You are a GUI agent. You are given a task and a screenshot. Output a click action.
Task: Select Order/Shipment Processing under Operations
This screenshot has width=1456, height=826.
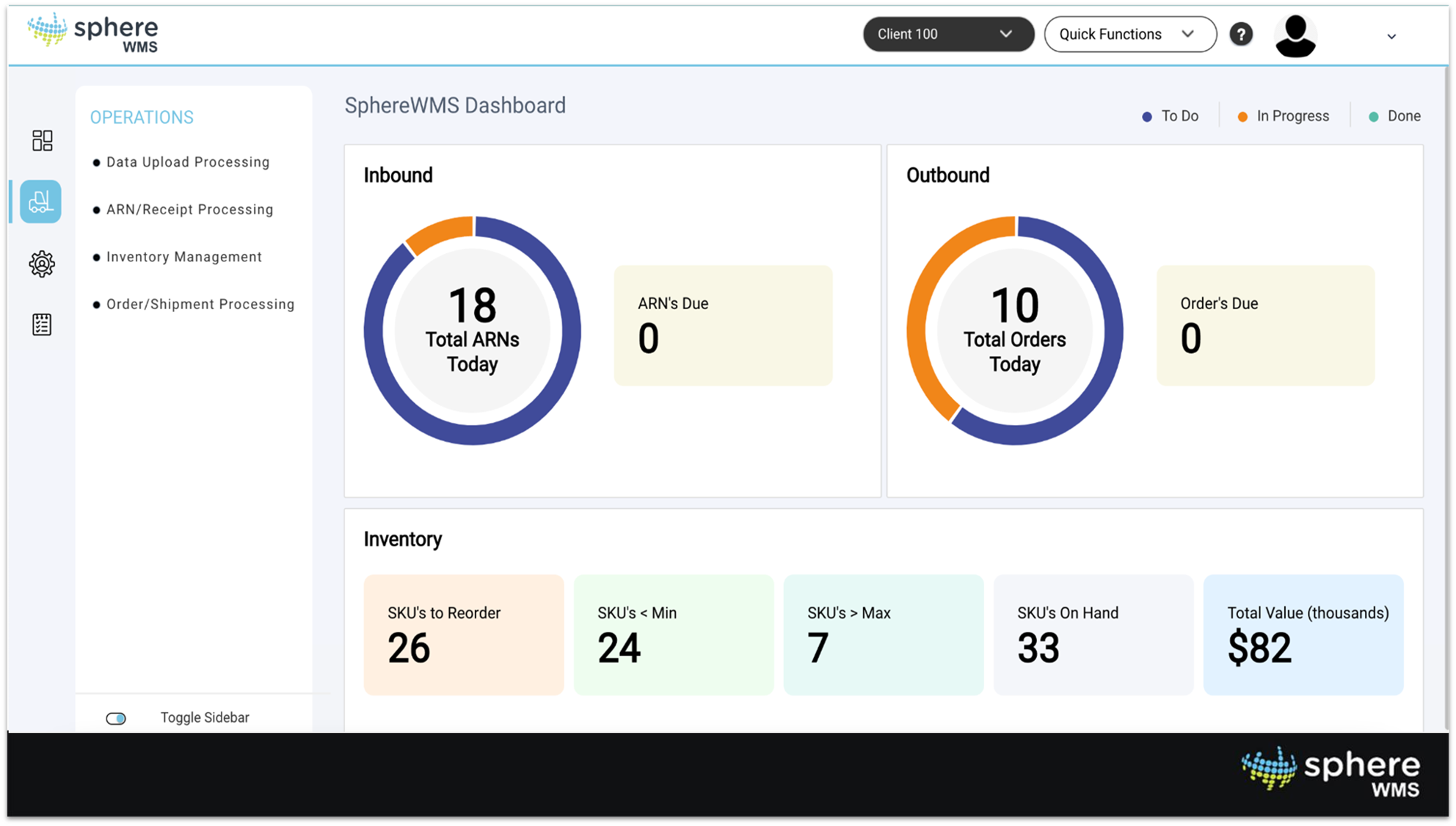pyautogui.click(x=200, y=303)
